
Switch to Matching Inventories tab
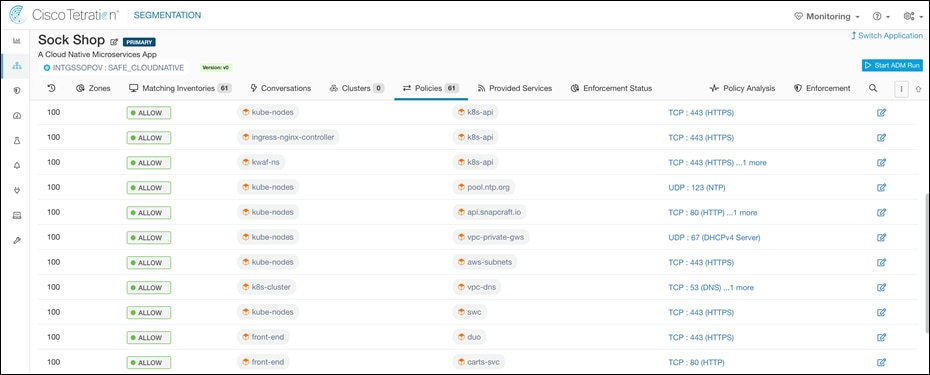click(x=180, y=88)
